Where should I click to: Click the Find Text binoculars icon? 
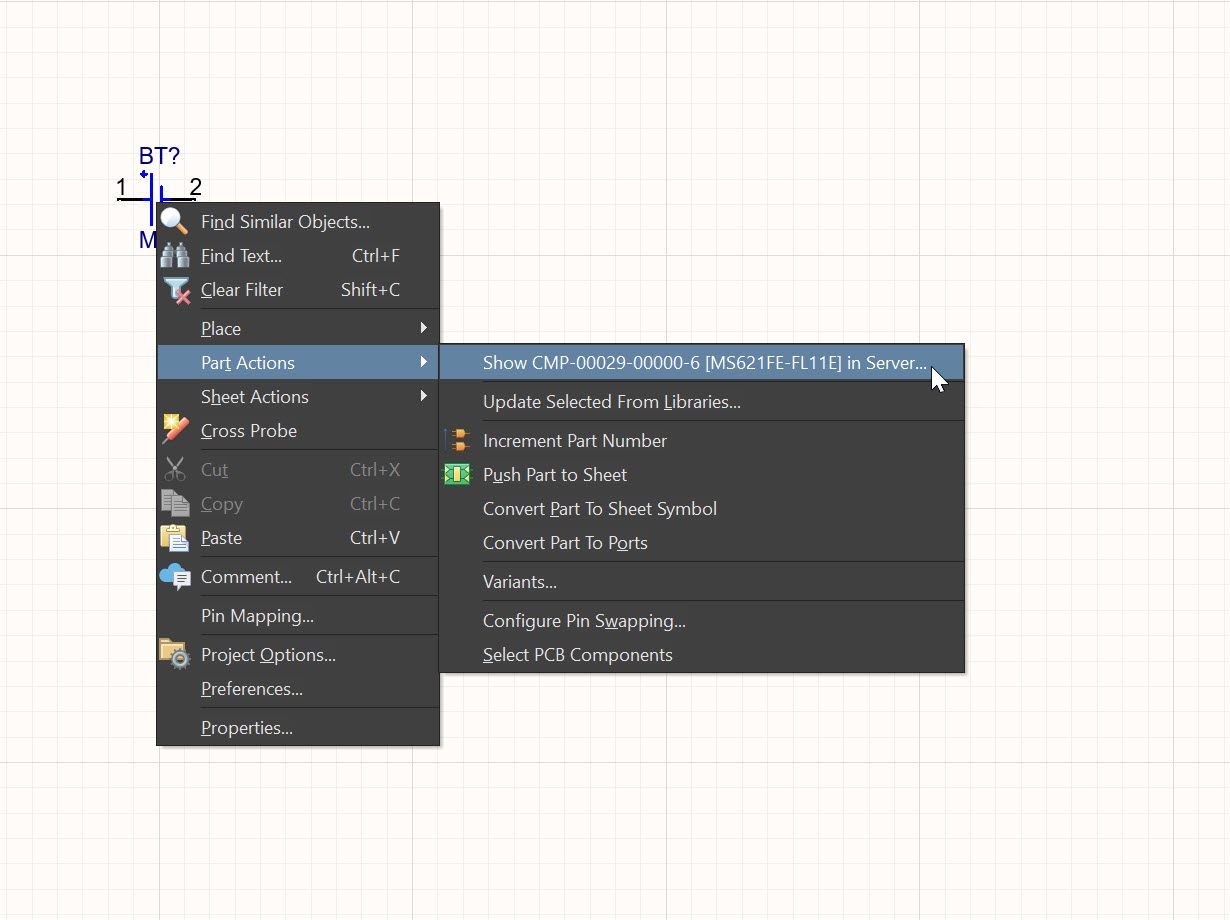pos(175,255)
